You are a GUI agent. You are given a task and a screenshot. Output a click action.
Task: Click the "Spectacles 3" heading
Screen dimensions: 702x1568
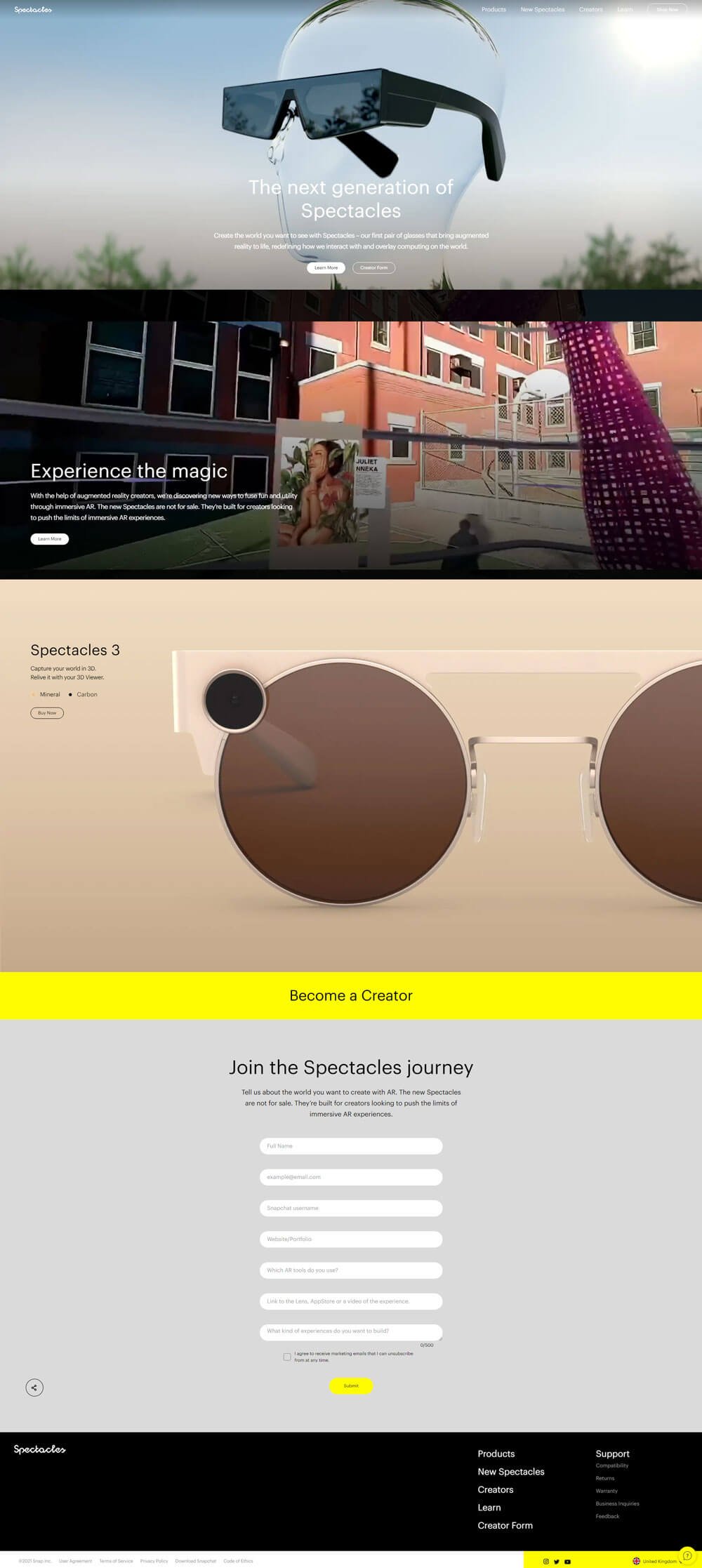click(75, 650)
